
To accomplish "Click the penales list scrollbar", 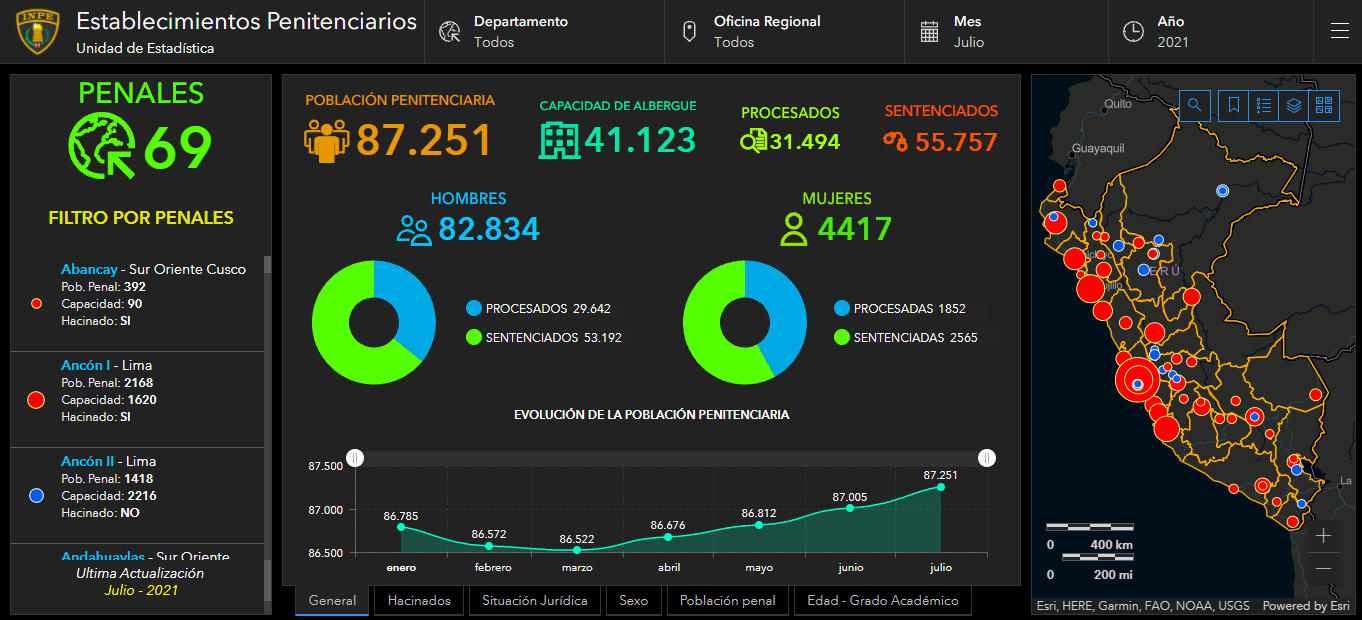I will 267,435.
